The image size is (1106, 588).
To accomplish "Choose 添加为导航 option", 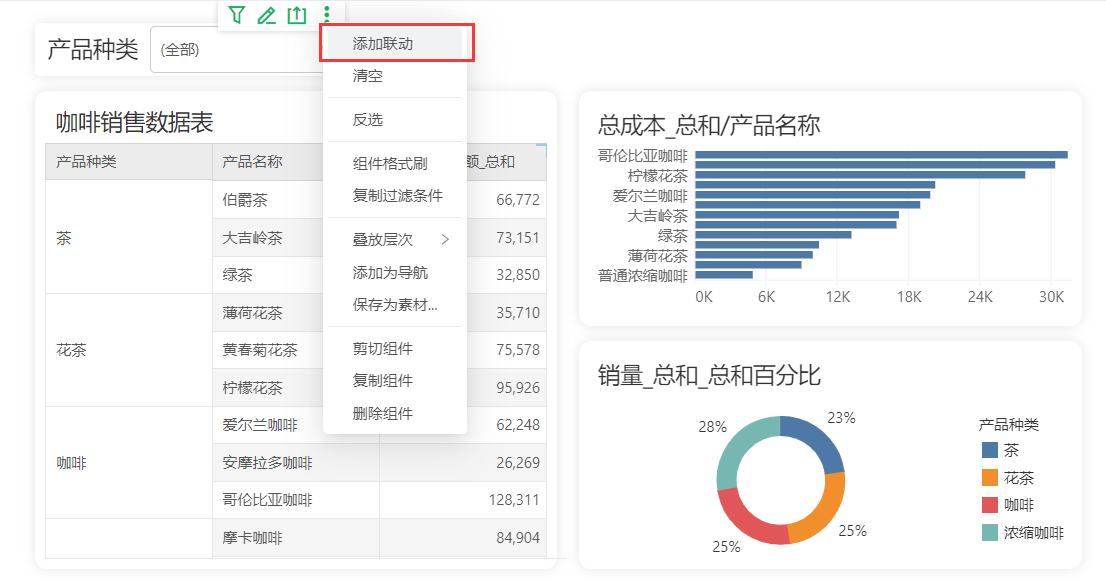I will (390, 273).
